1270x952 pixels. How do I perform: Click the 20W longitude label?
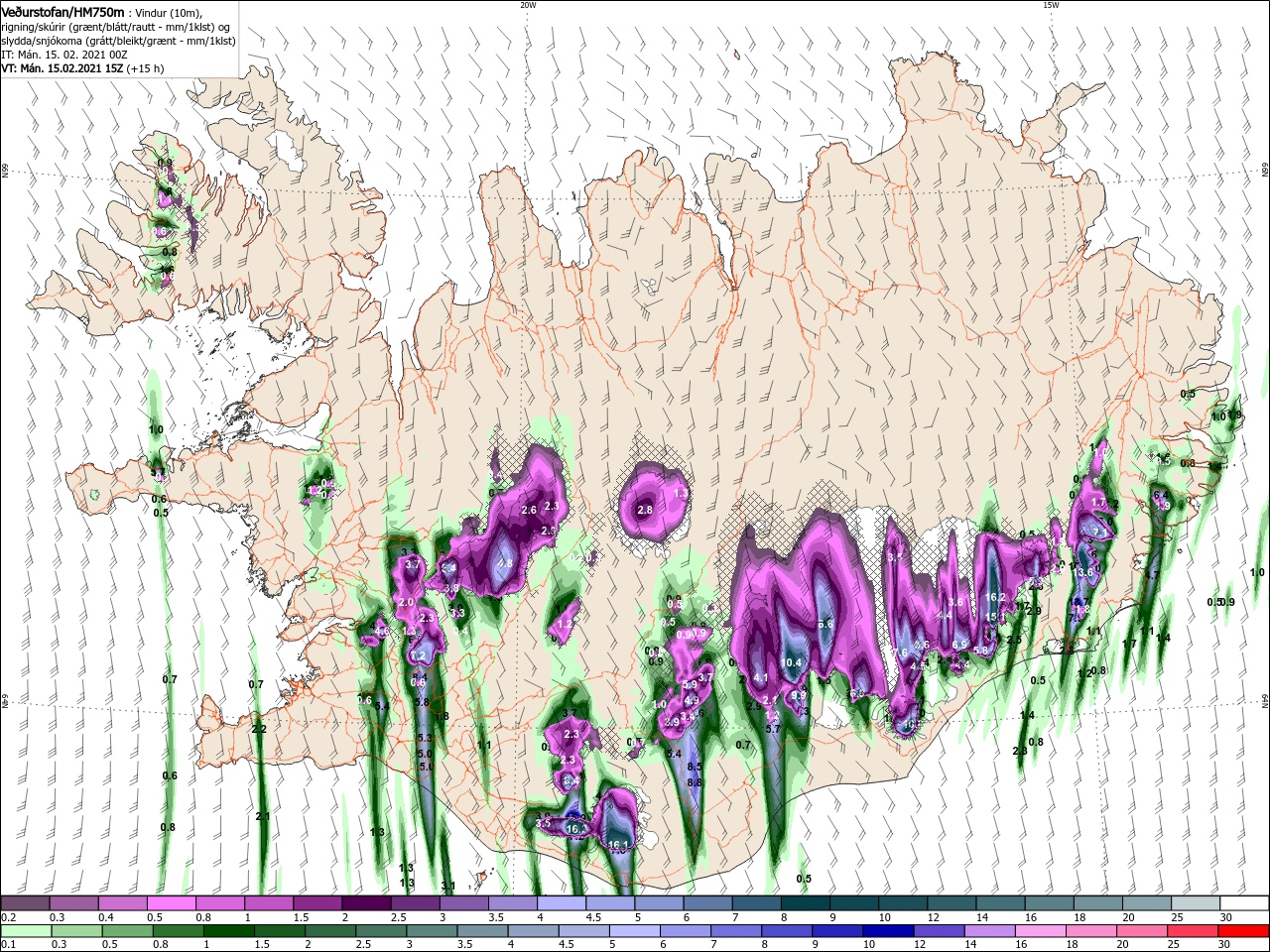tap(528, 5)
